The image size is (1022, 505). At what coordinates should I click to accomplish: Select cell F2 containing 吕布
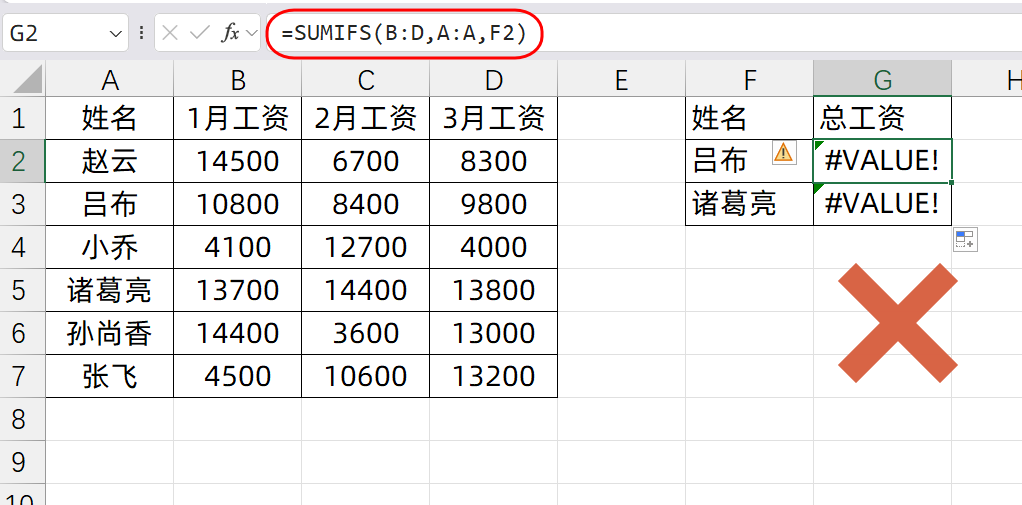pyautogui.click(x=750, y=161)
